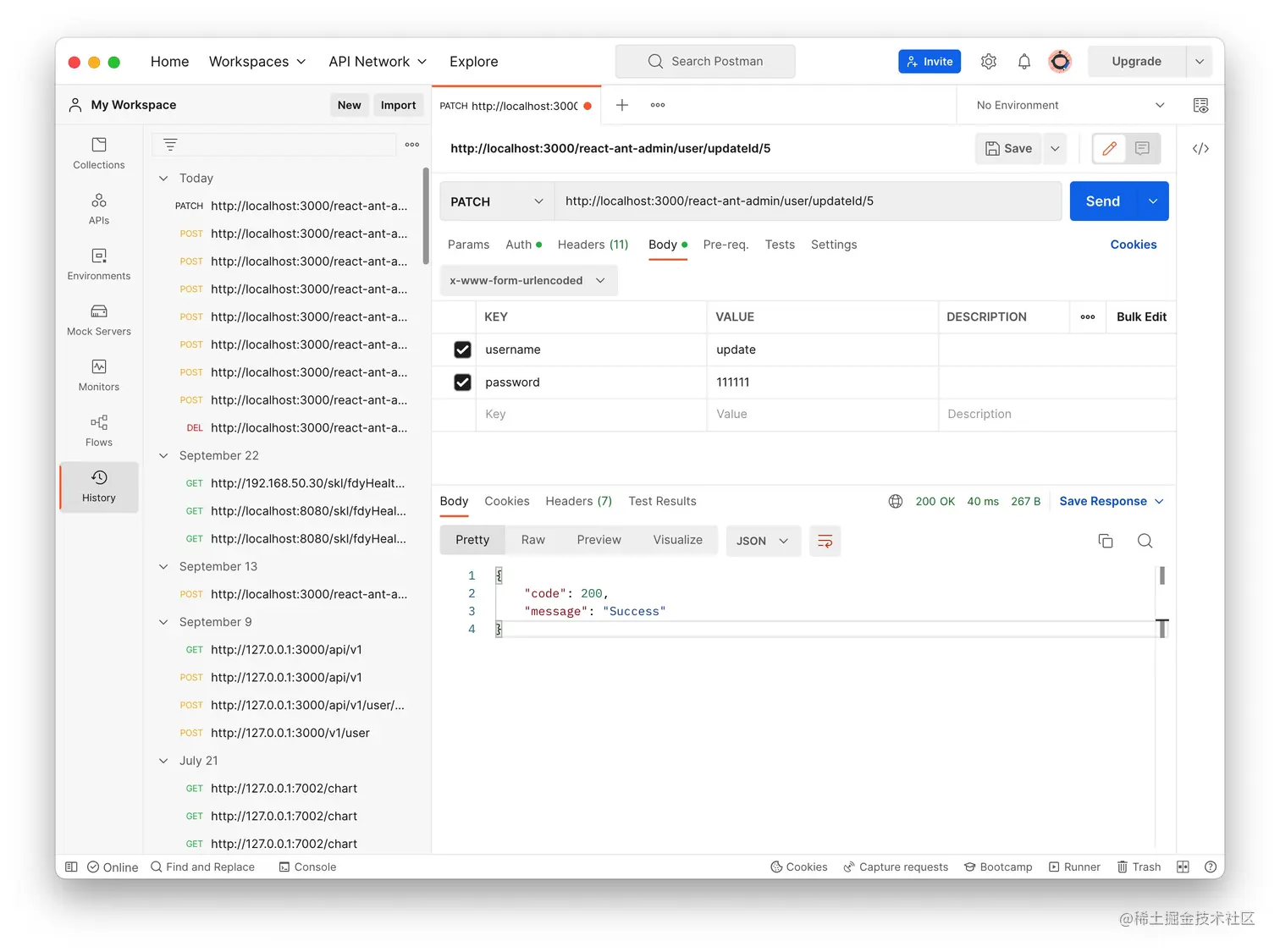The image size is (1280, 952).
Task: Switch to the request Params tab
Action: point(468,245)
